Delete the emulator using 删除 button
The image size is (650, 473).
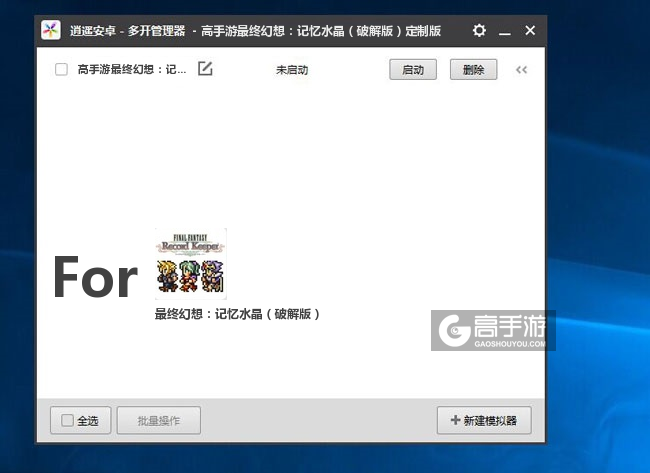click(473, 70)
